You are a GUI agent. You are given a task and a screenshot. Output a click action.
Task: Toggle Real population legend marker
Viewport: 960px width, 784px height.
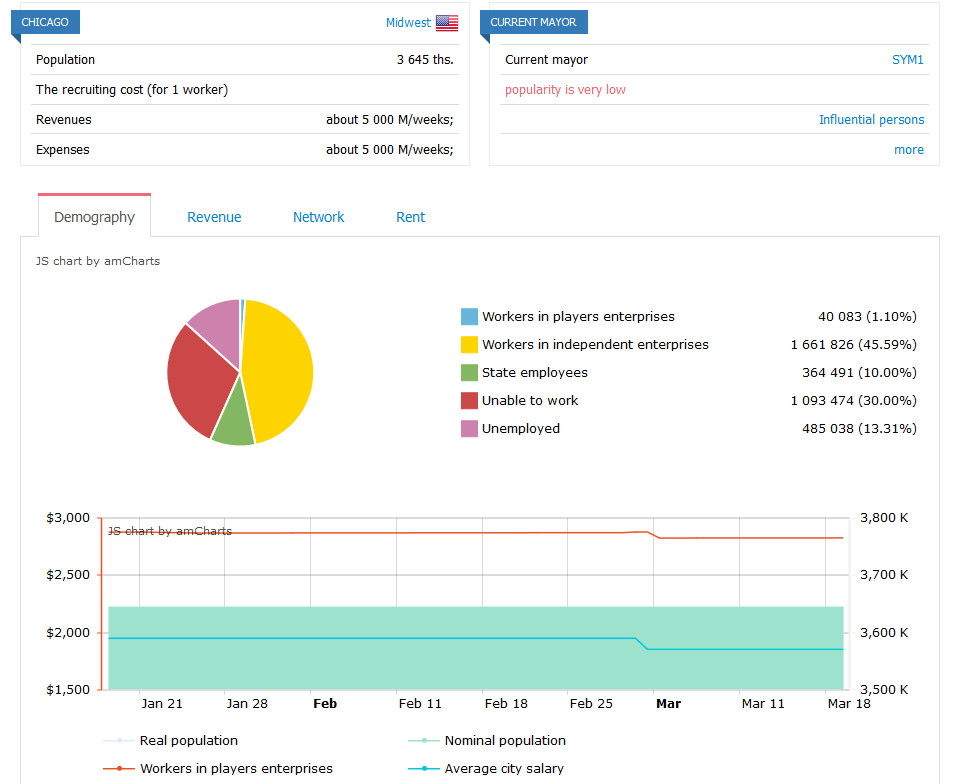tap(119, 741)
